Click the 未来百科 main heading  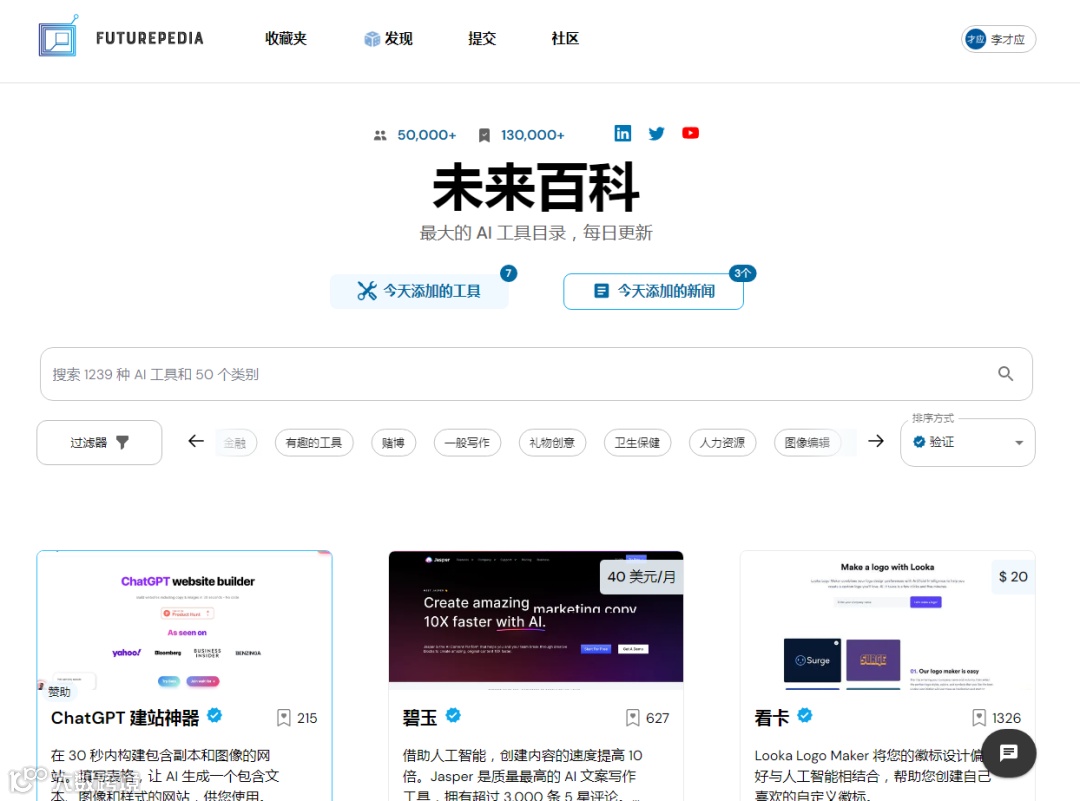(x=536, y=187)
